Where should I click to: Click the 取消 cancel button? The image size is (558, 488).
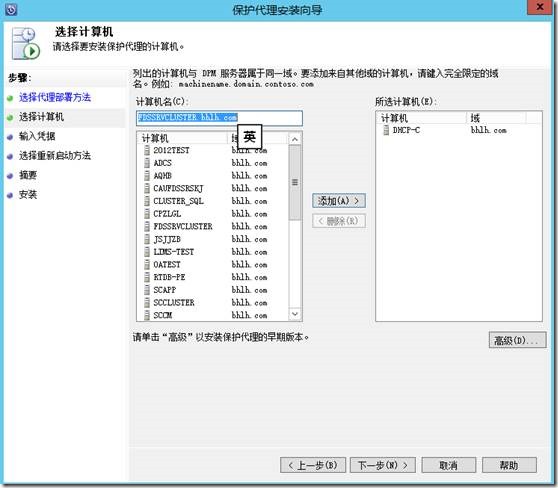coord(448,465)
